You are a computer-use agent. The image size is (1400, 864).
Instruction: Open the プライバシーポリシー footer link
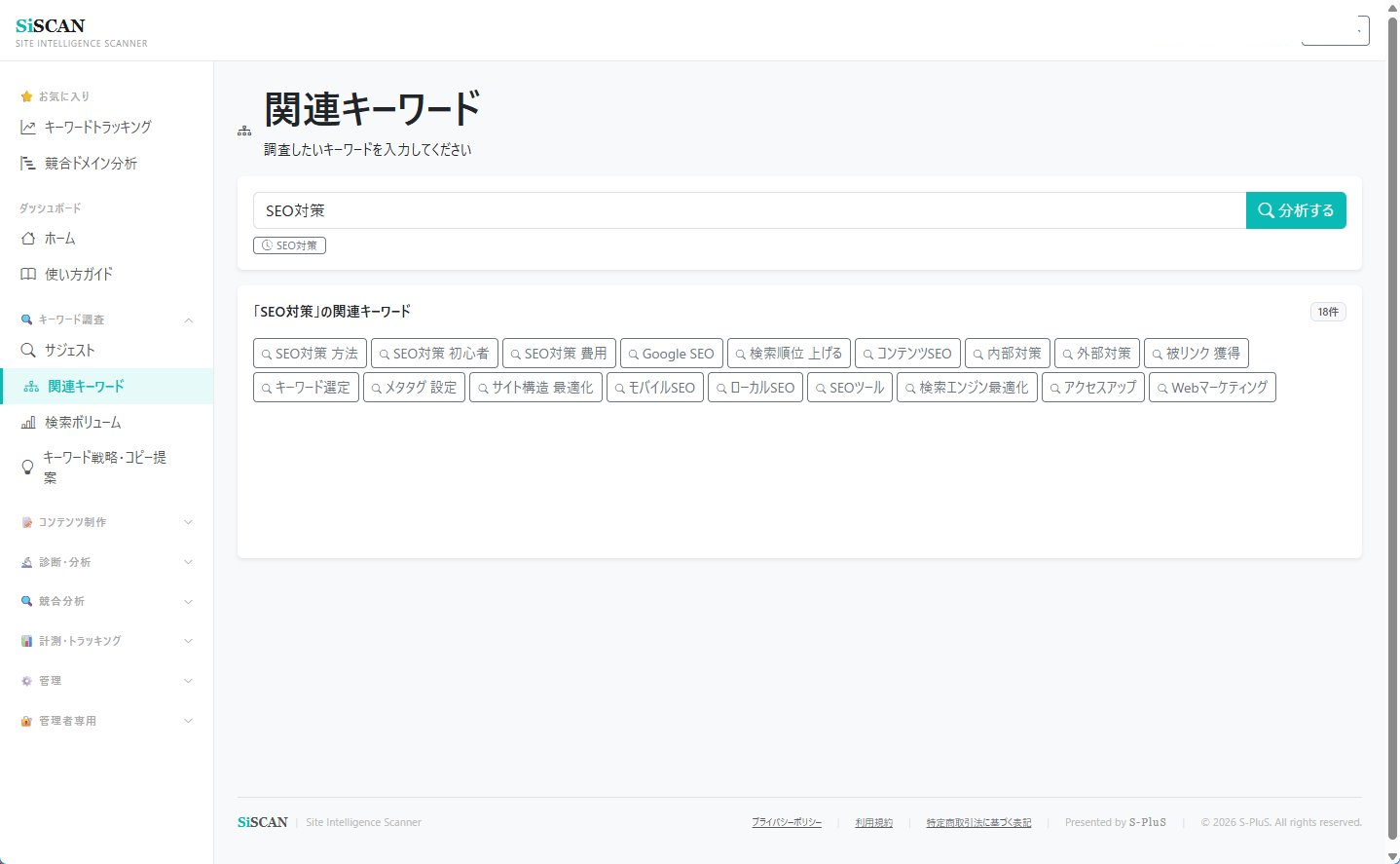coord(787,823)
